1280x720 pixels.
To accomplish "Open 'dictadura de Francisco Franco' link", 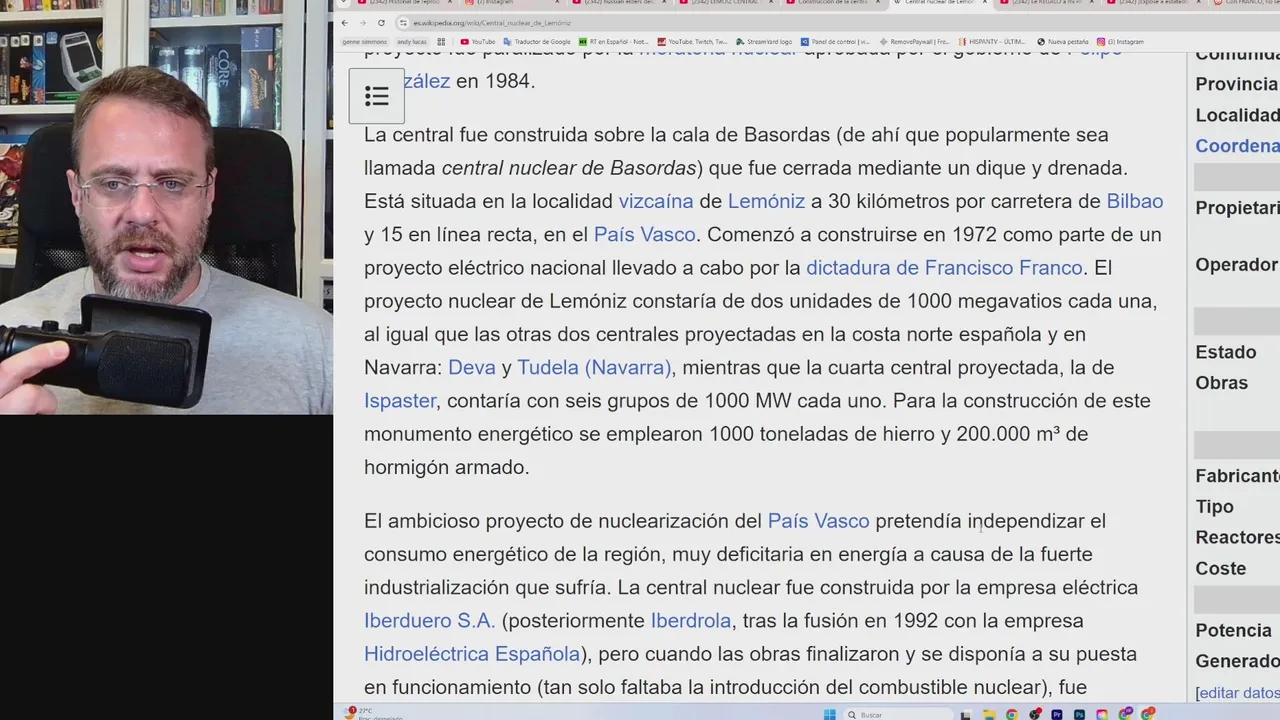I will click(944, 268).
